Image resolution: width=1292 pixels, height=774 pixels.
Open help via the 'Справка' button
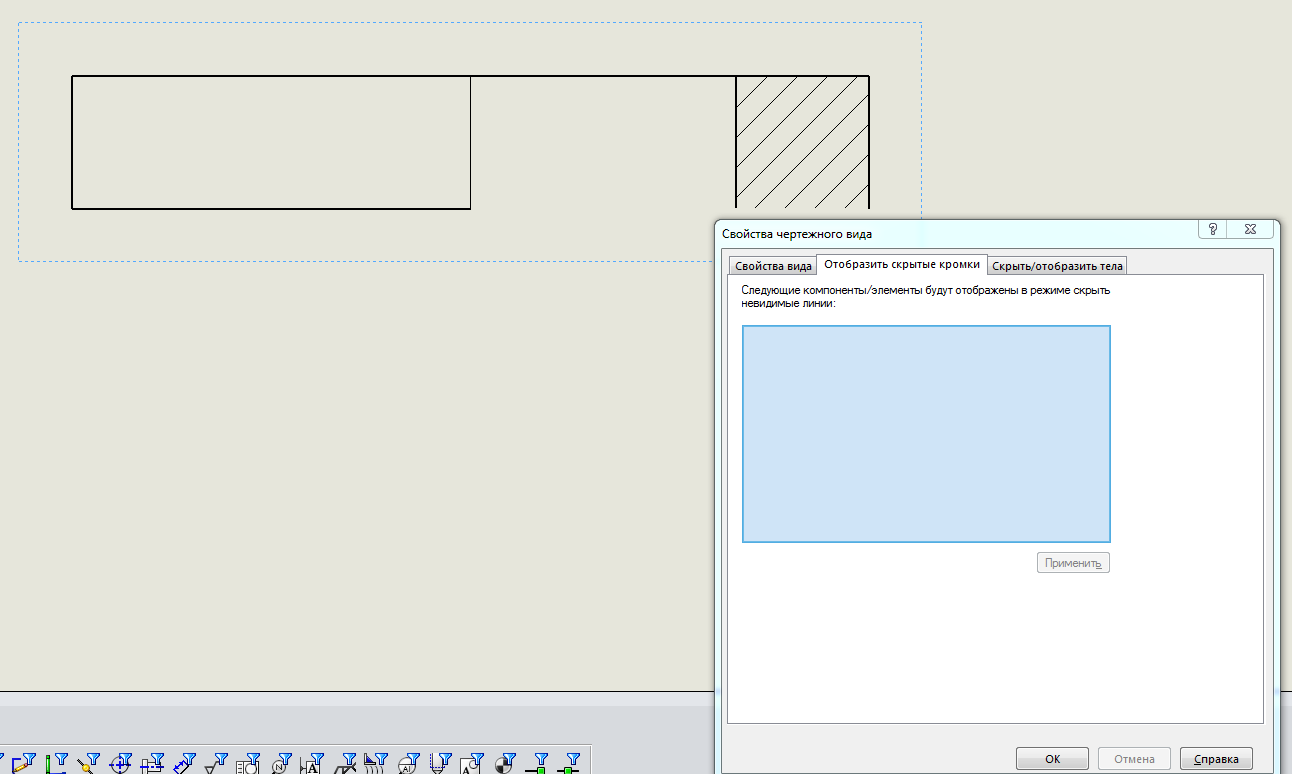1216,759
